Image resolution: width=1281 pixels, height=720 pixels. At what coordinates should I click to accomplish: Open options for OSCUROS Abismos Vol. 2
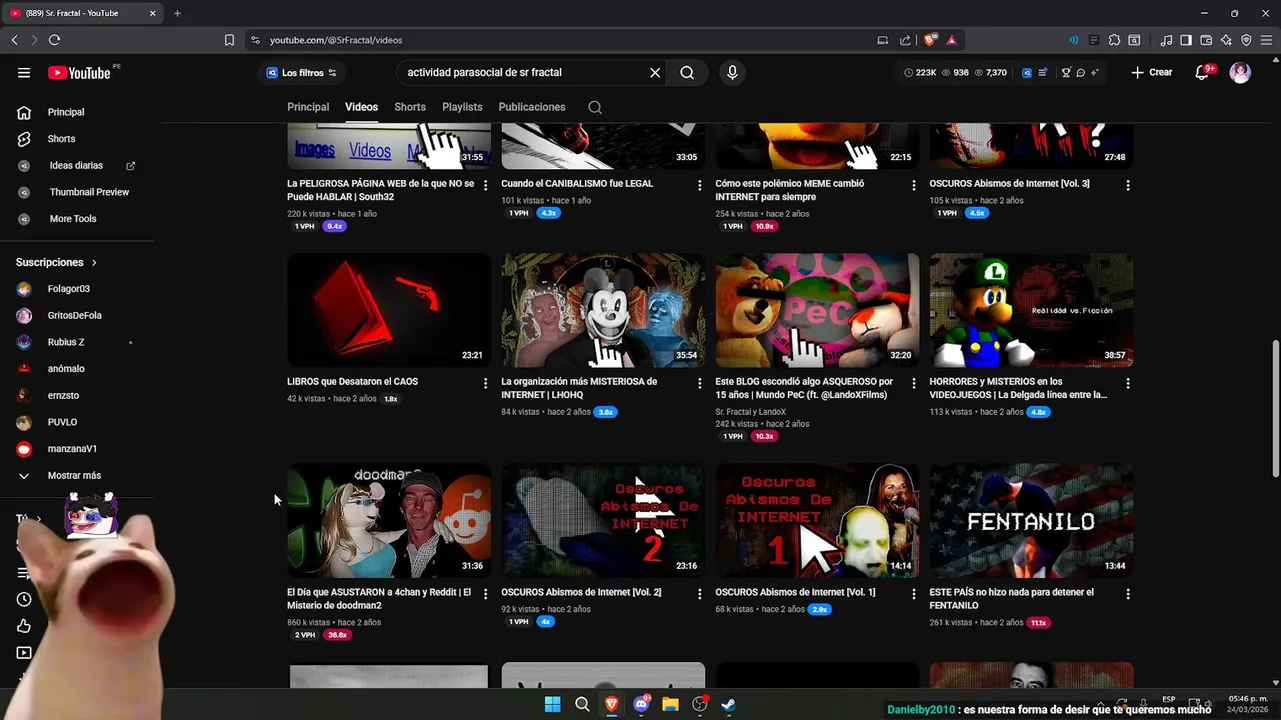(x=699, y=594)
